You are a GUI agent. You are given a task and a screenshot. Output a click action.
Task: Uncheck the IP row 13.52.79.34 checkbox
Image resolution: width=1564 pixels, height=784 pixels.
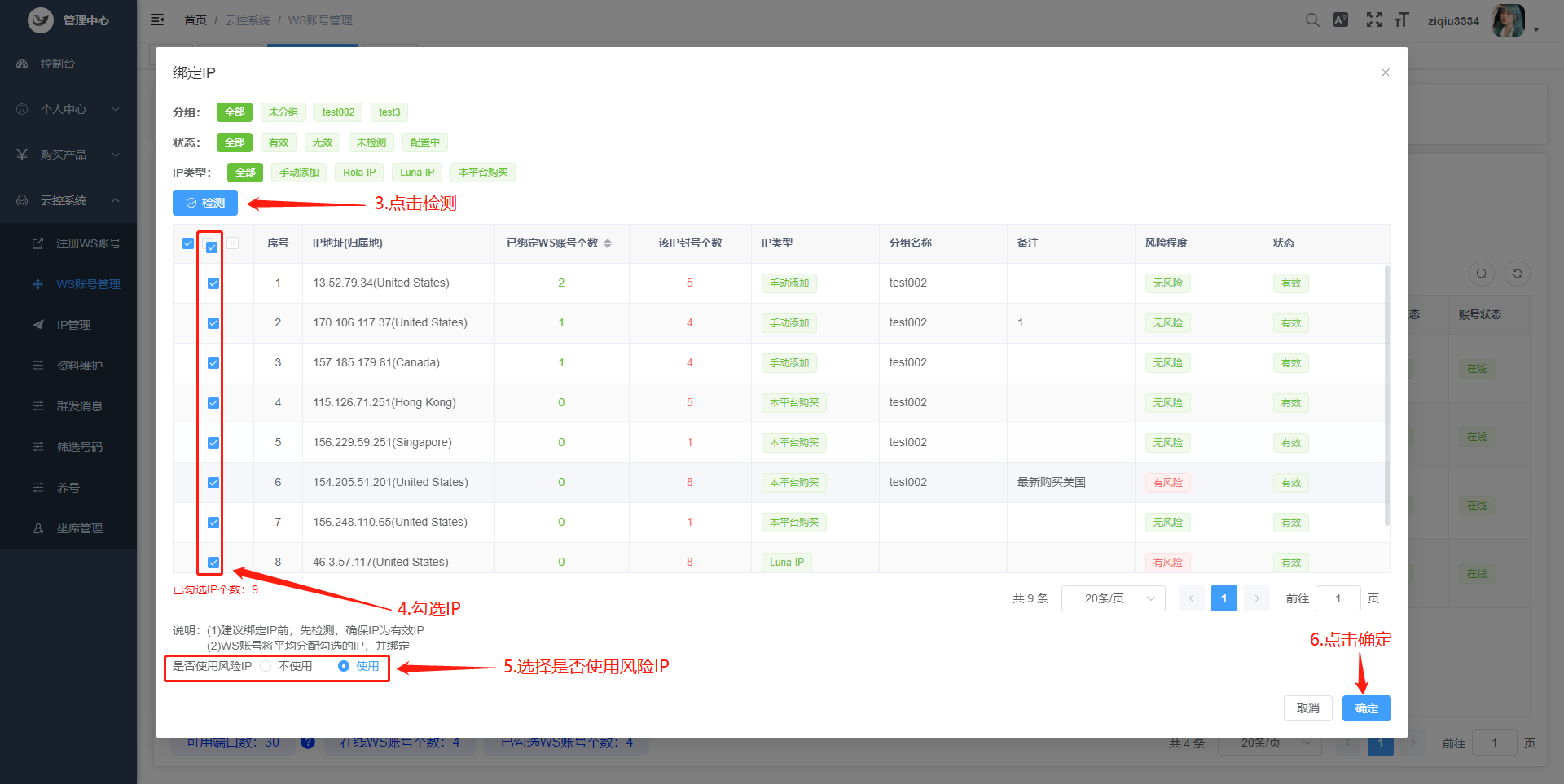[213, 283]
